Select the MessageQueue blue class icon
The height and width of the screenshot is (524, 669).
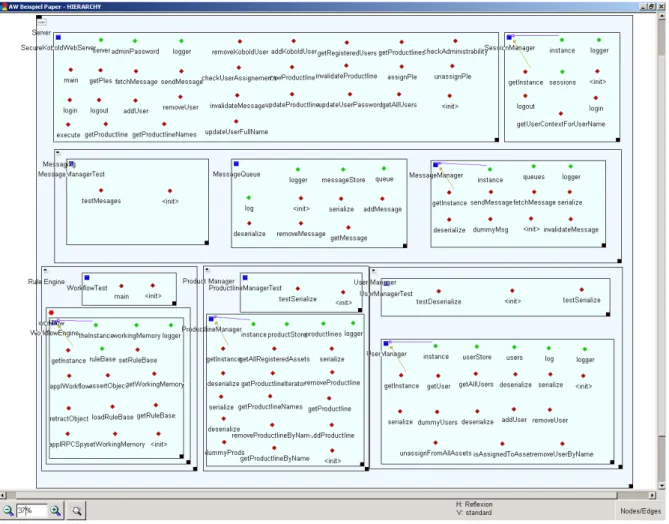(x=236, y=164)
